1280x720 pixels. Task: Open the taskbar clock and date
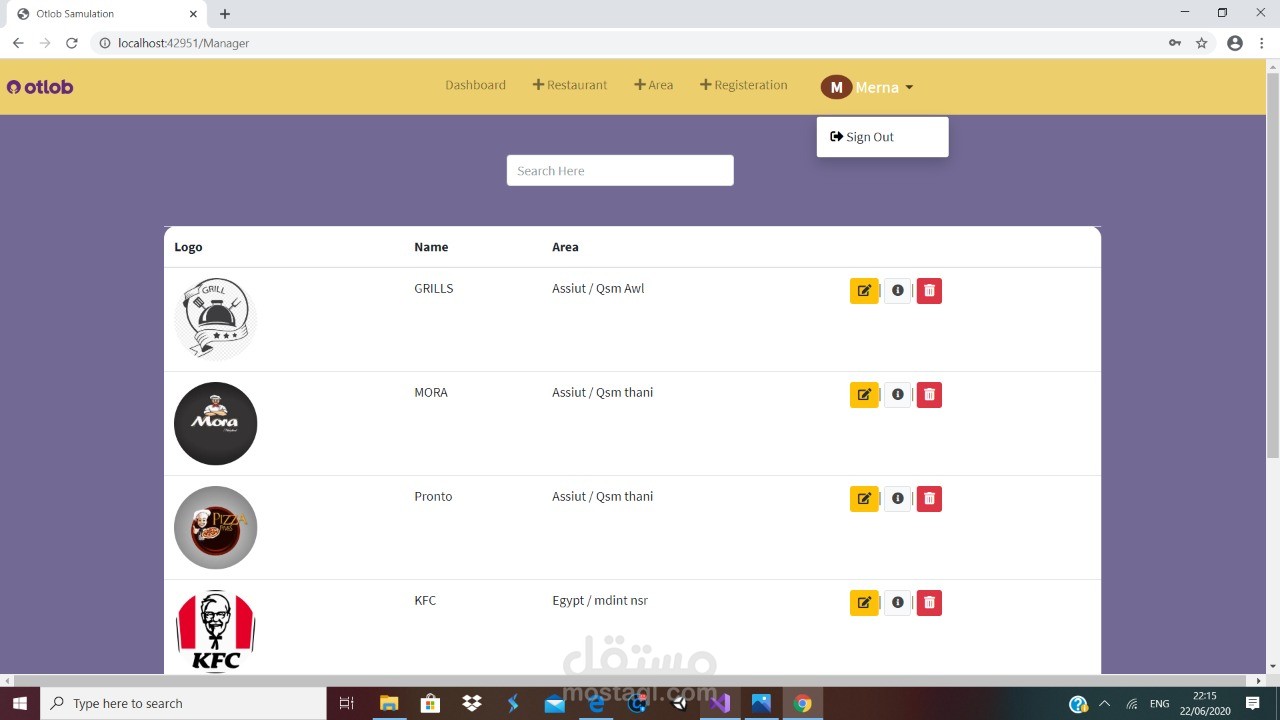pos(1205,703)
